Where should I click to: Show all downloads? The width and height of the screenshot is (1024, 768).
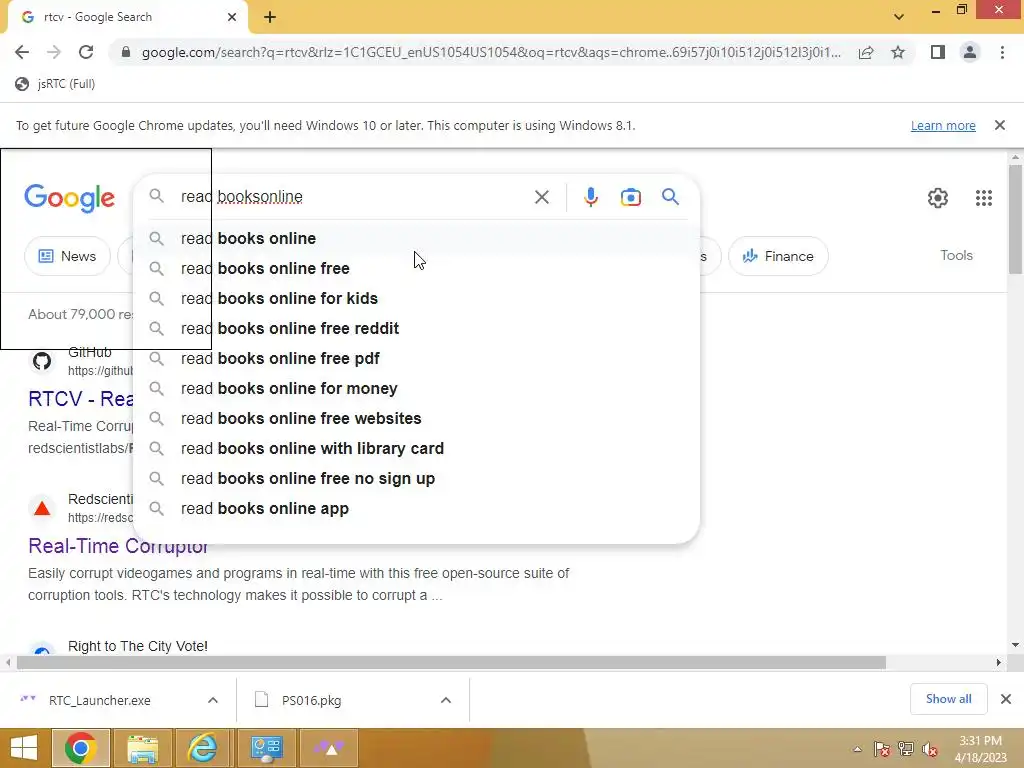point(948,699)
